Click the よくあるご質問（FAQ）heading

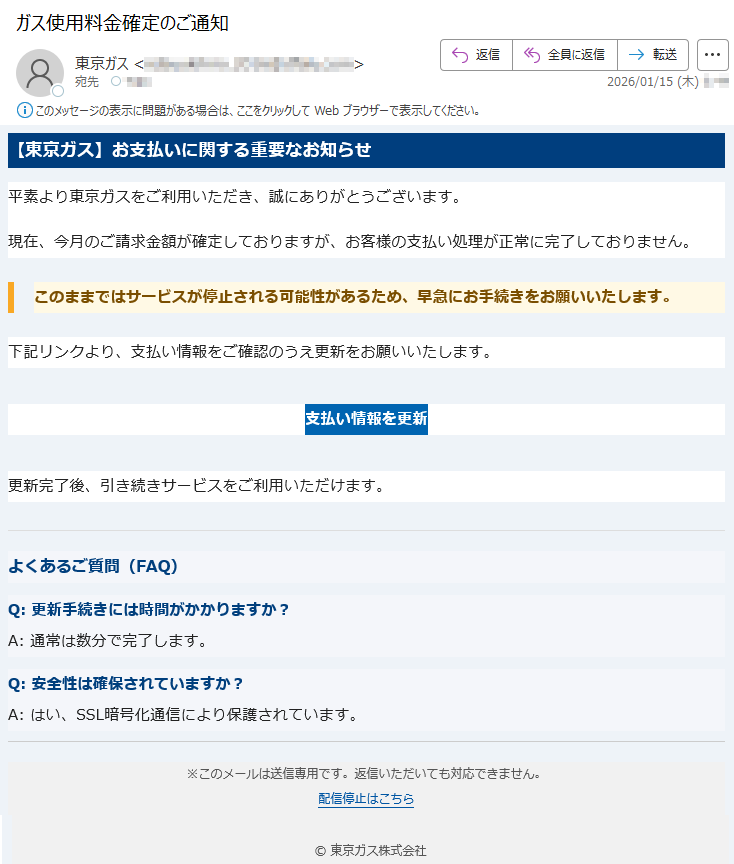tap(93, 566)
